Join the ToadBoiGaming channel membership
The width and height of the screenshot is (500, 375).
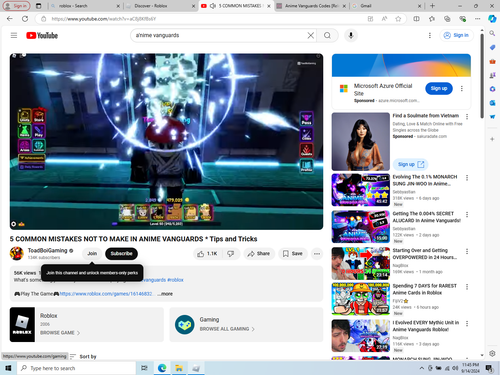point(92,254)
